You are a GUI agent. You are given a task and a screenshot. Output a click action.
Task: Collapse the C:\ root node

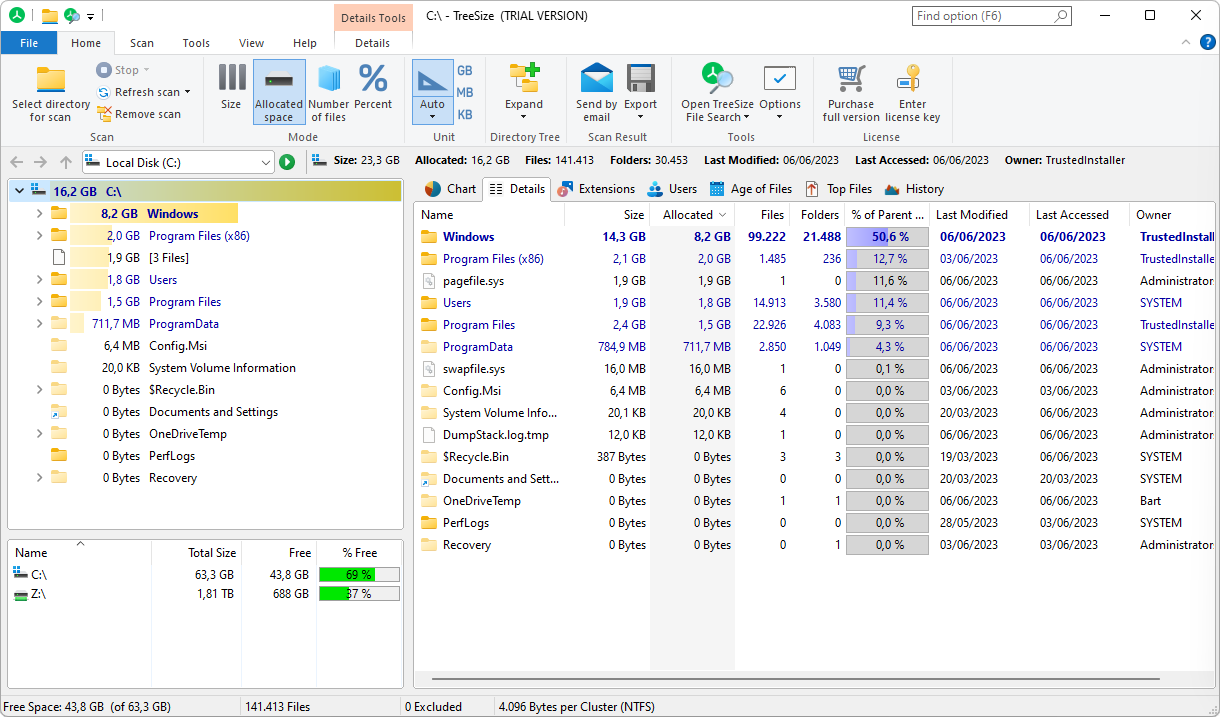tap(19, 191)
